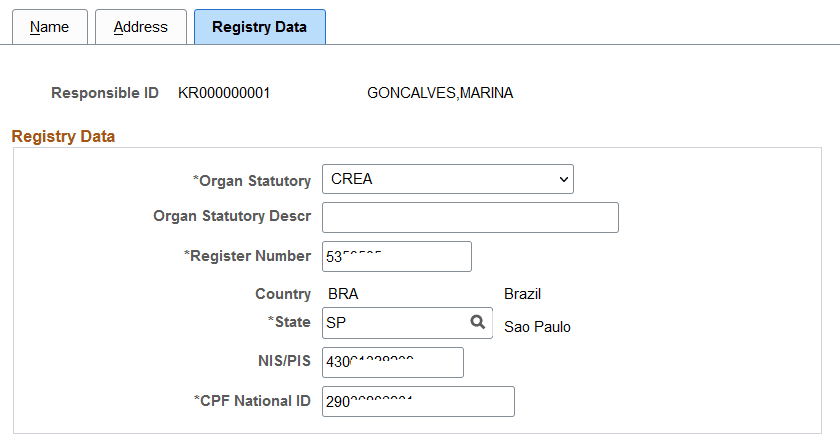The image size is (840, 448).
Task: Click the State lookup magnifier icon
Action: (477, 322)
